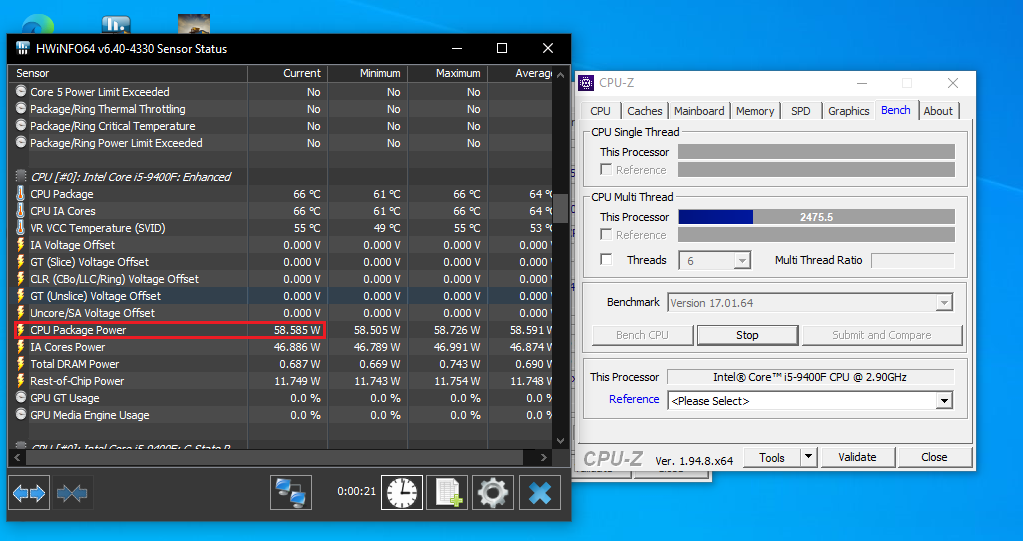Click the circle icon beside GPU Media Engine Usage
The image size is (1023, 541).
pyautogui.click(x=21, y=414)
